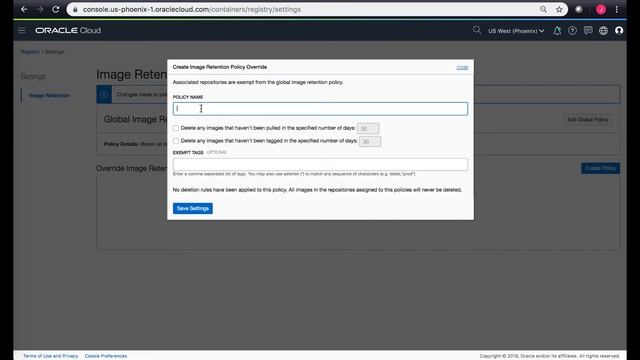Open the announcements bell icon
Screen dimensions: 640x360
click(557, 31)
